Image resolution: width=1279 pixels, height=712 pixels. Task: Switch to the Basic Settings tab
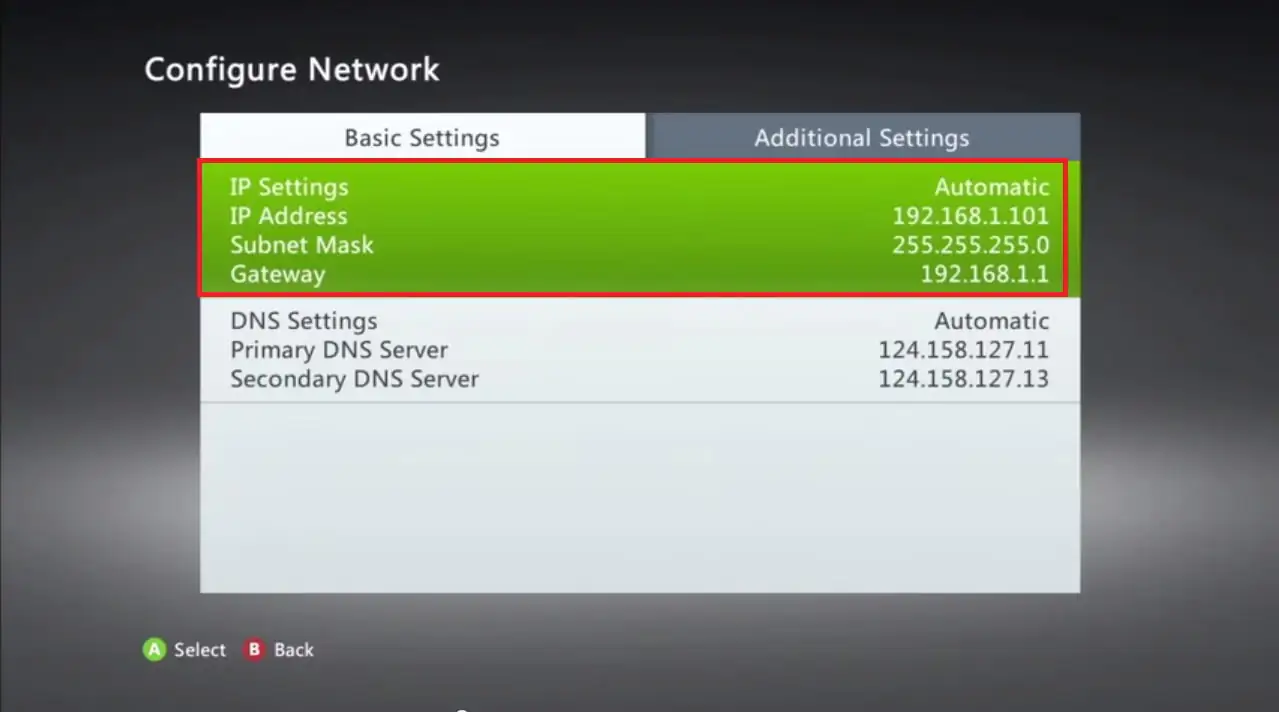[421, 137]
